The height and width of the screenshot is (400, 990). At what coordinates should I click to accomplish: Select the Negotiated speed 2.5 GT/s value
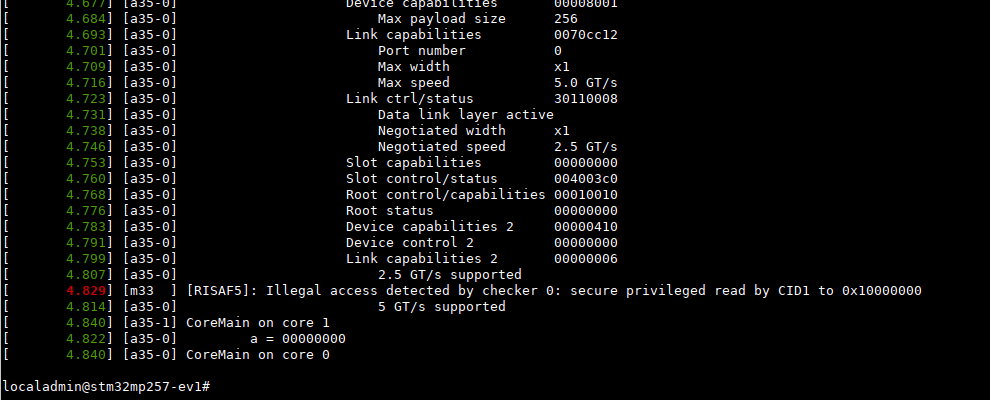pos(585,147)
